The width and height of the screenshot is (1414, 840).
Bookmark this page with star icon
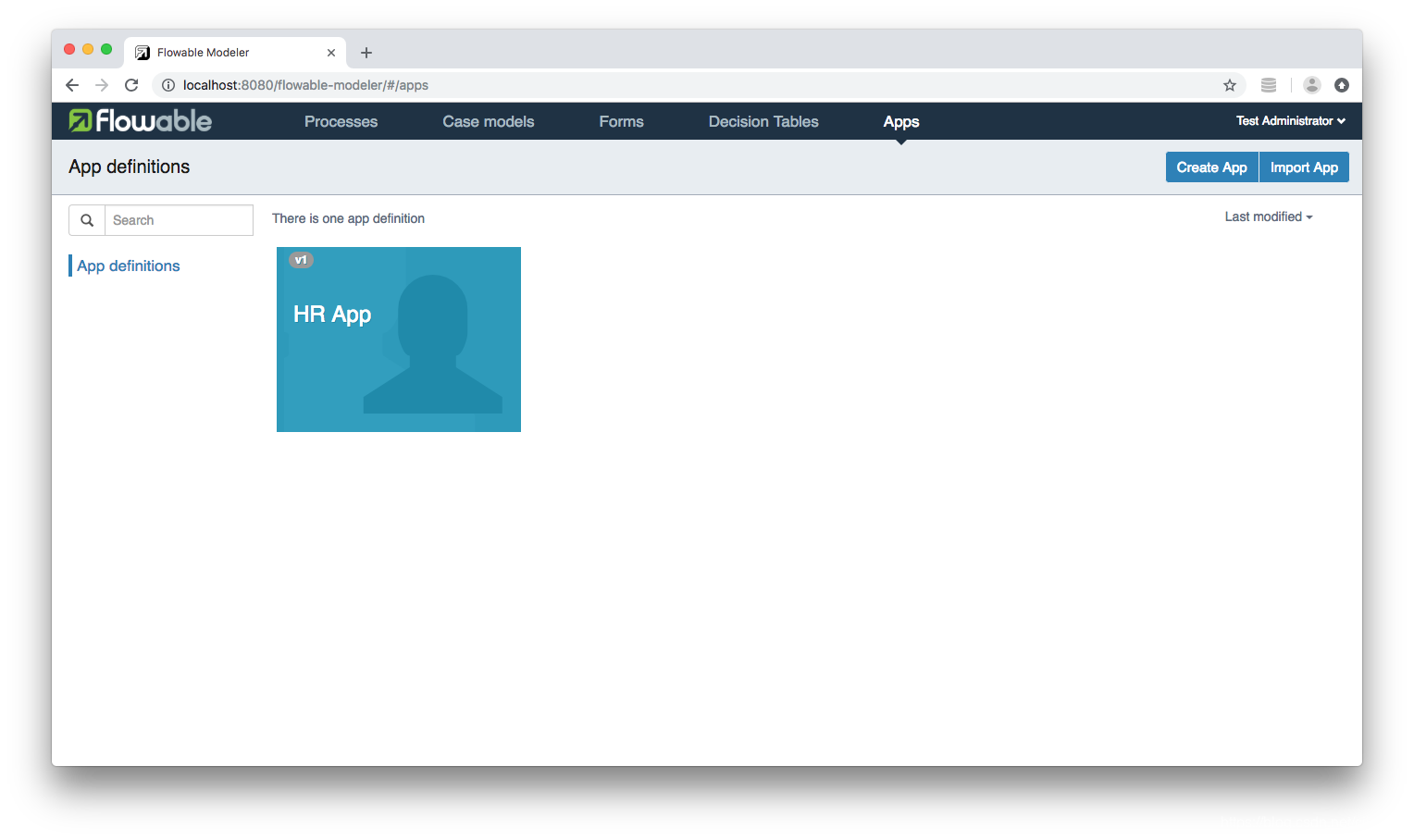click(1230, 85)
